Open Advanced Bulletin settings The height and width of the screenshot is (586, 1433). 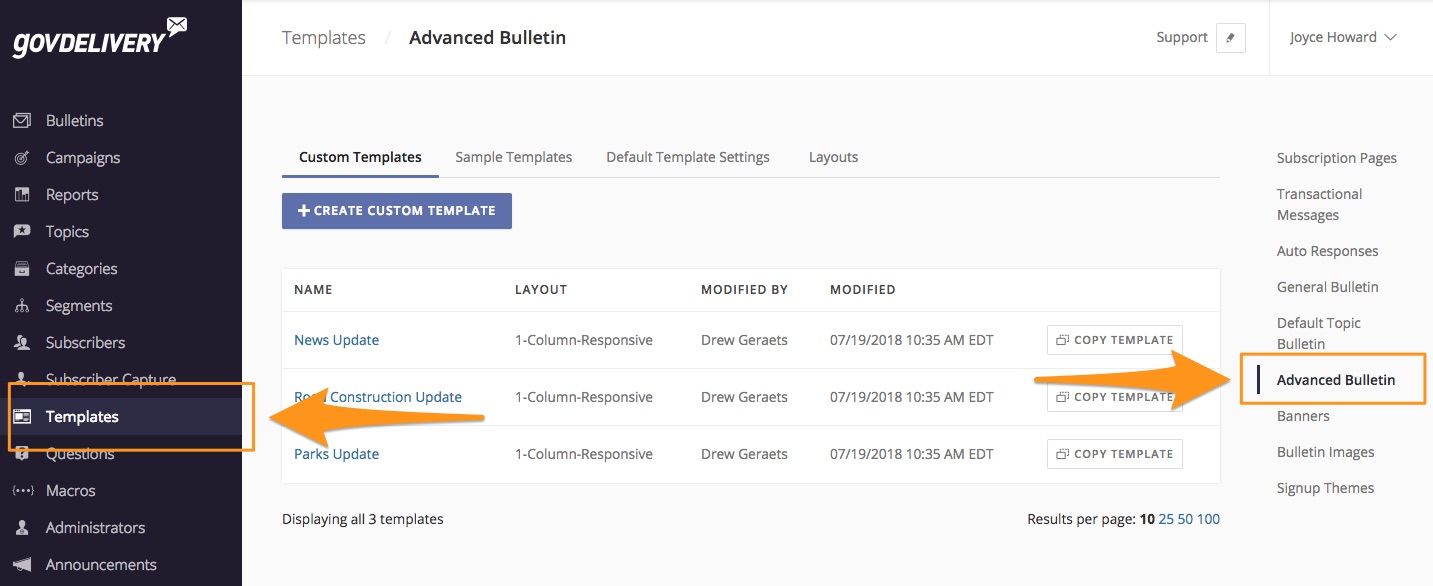click(1336, 380)
